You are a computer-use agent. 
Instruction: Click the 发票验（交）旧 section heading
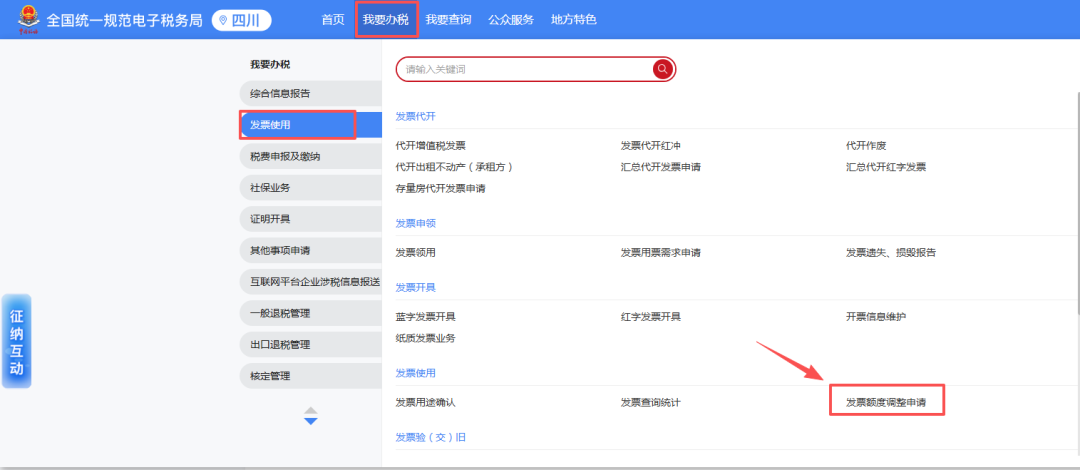430,438
